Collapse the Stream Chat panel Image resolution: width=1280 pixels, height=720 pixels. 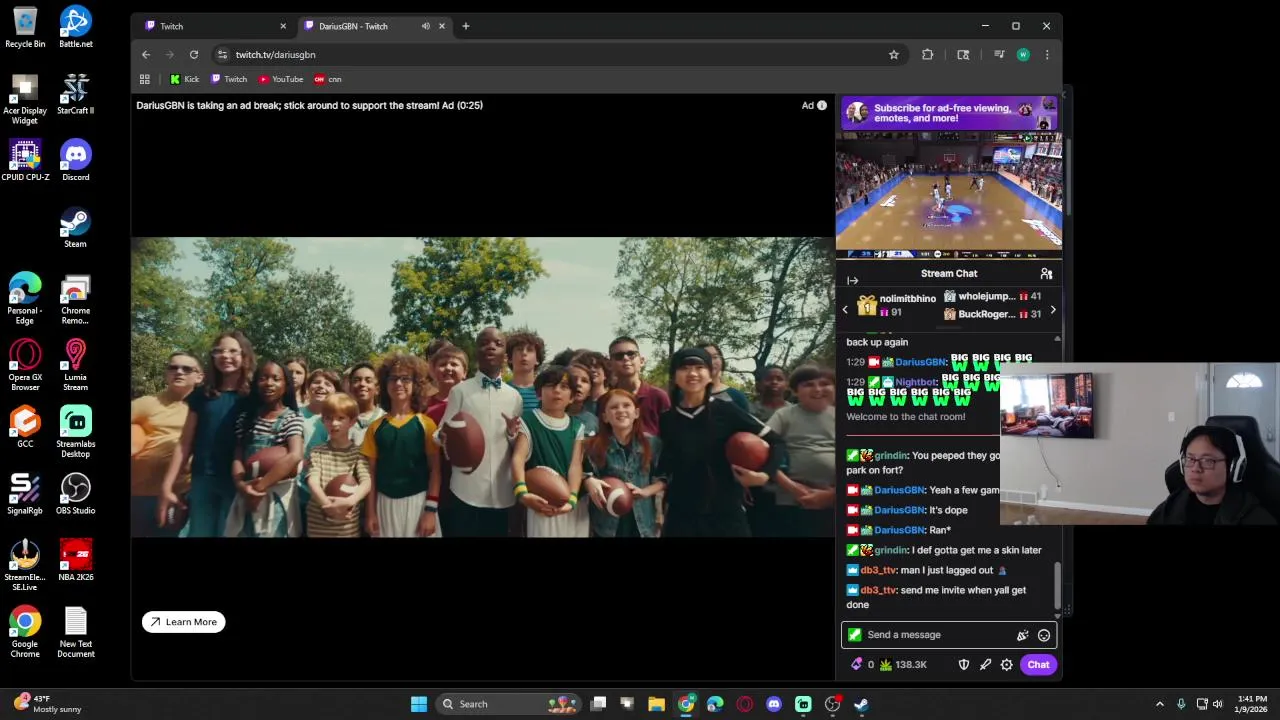pyautogui.click(x=852, y=281)
